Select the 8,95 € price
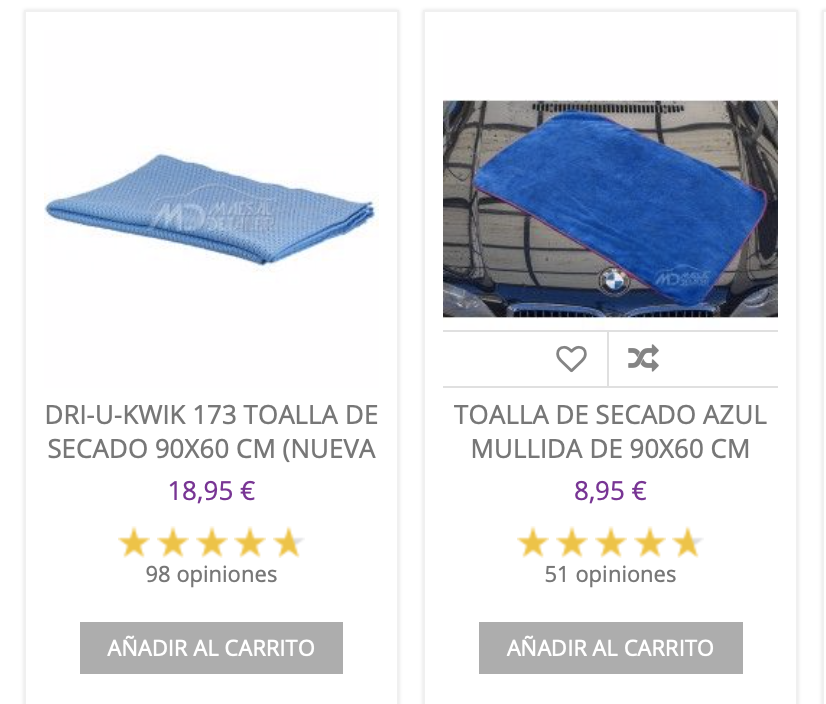The image size is (826, 704). (611, 491)
